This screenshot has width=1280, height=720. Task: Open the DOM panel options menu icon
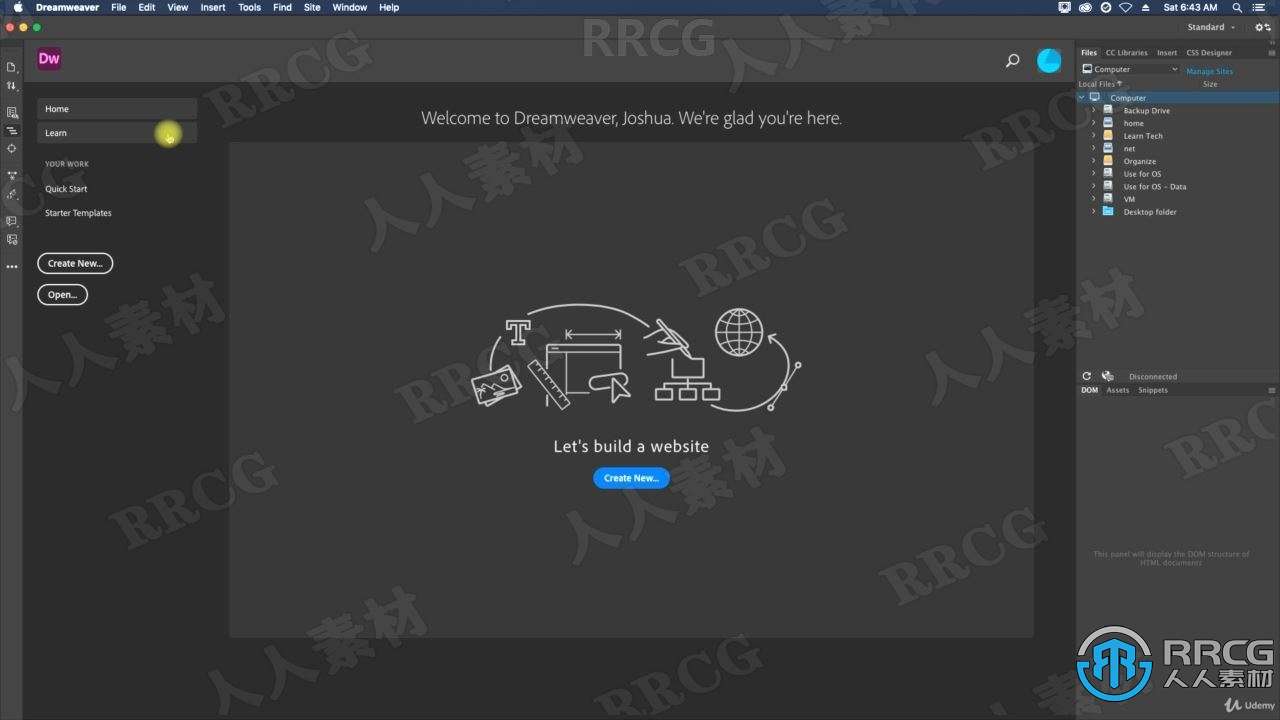pyautogui.click(x=1272, y=390)
